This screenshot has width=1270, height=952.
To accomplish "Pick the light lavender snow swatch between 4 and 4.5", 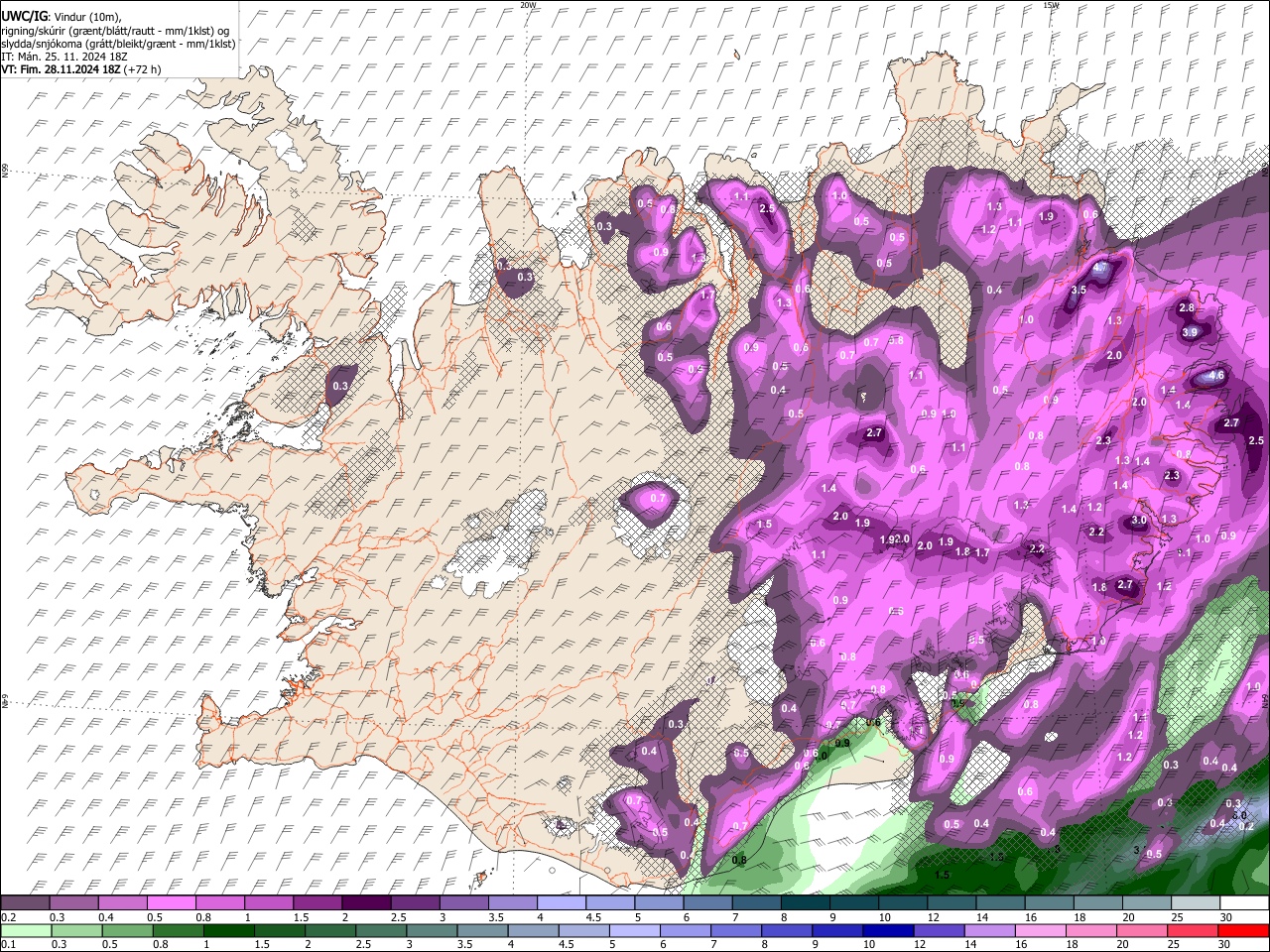I will click(561, 903).
